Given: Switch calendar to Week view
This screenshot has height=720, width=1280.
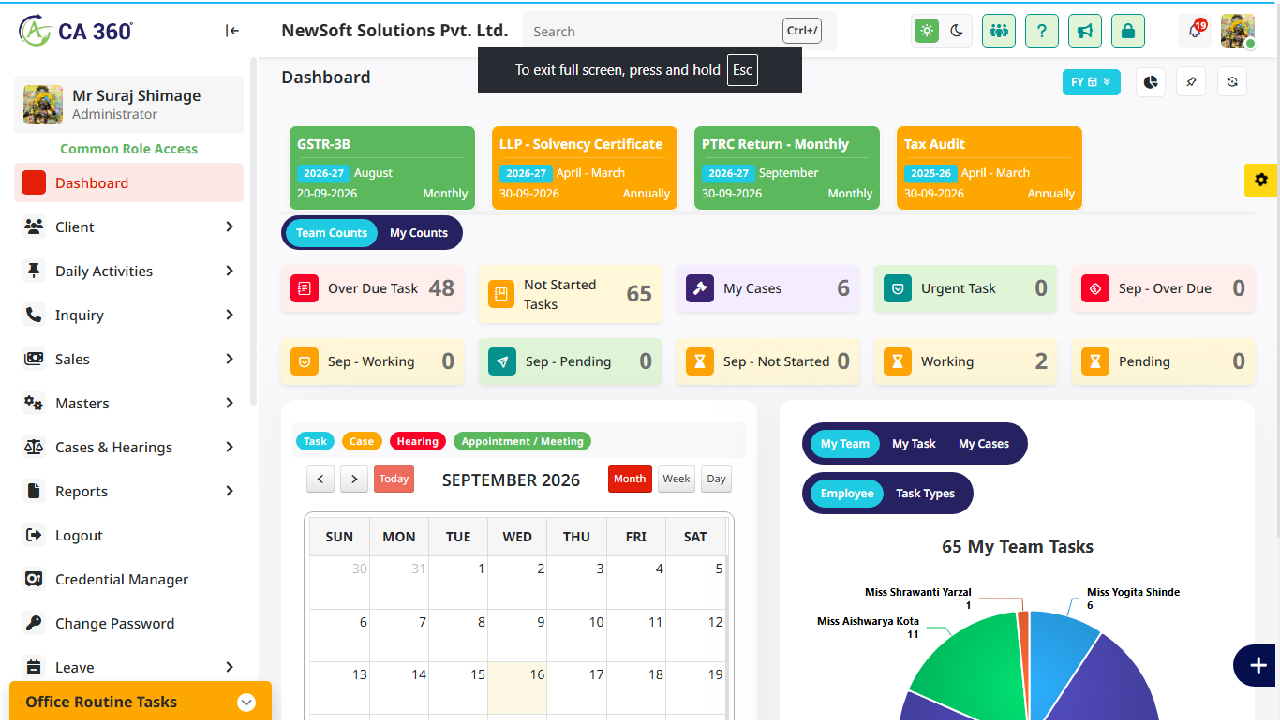Looking at the screenshot, I should click(x=676, y=479).
